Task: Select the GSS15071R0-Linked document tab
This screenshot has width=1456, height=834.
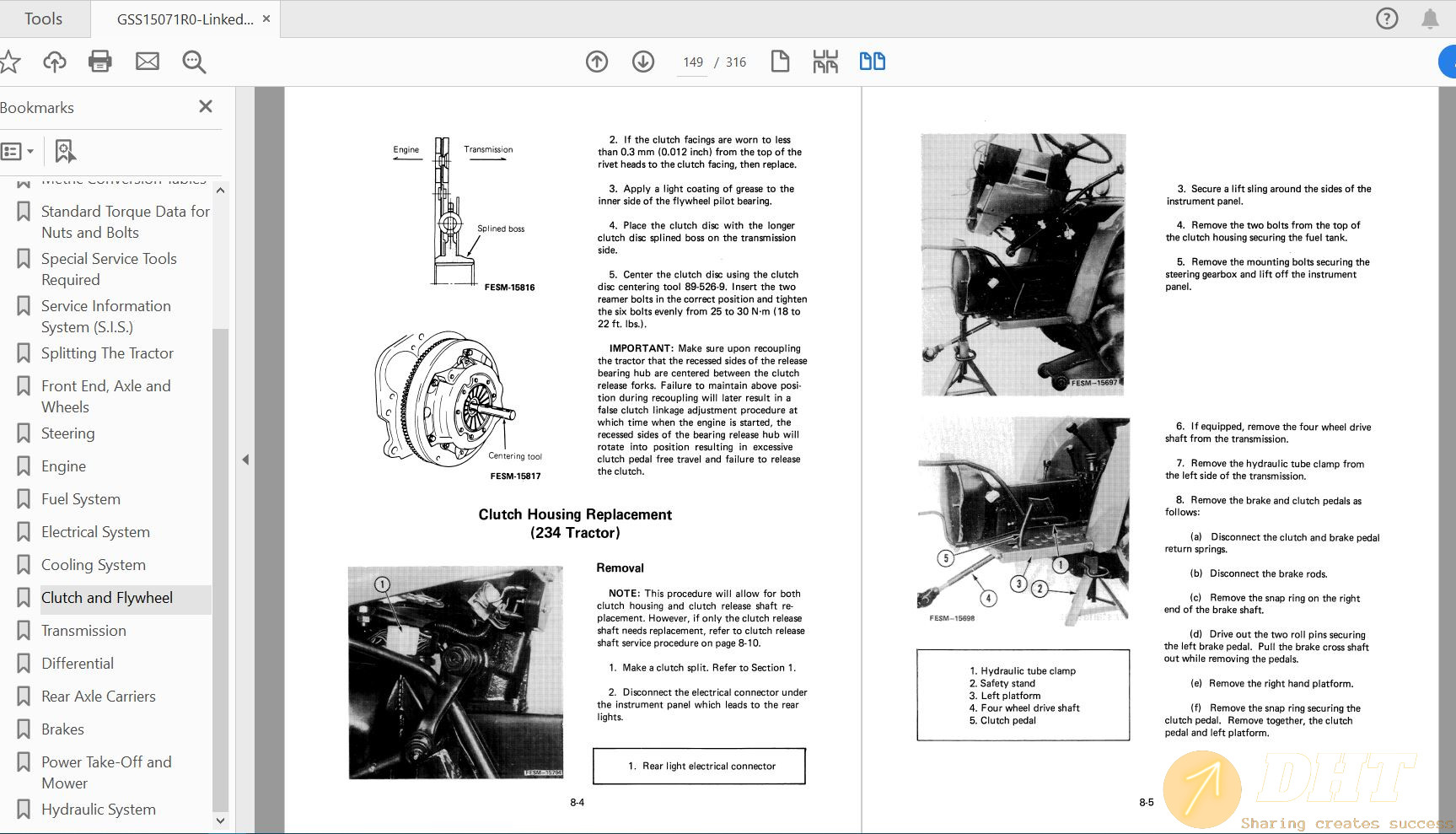Action: coord(185,19)
